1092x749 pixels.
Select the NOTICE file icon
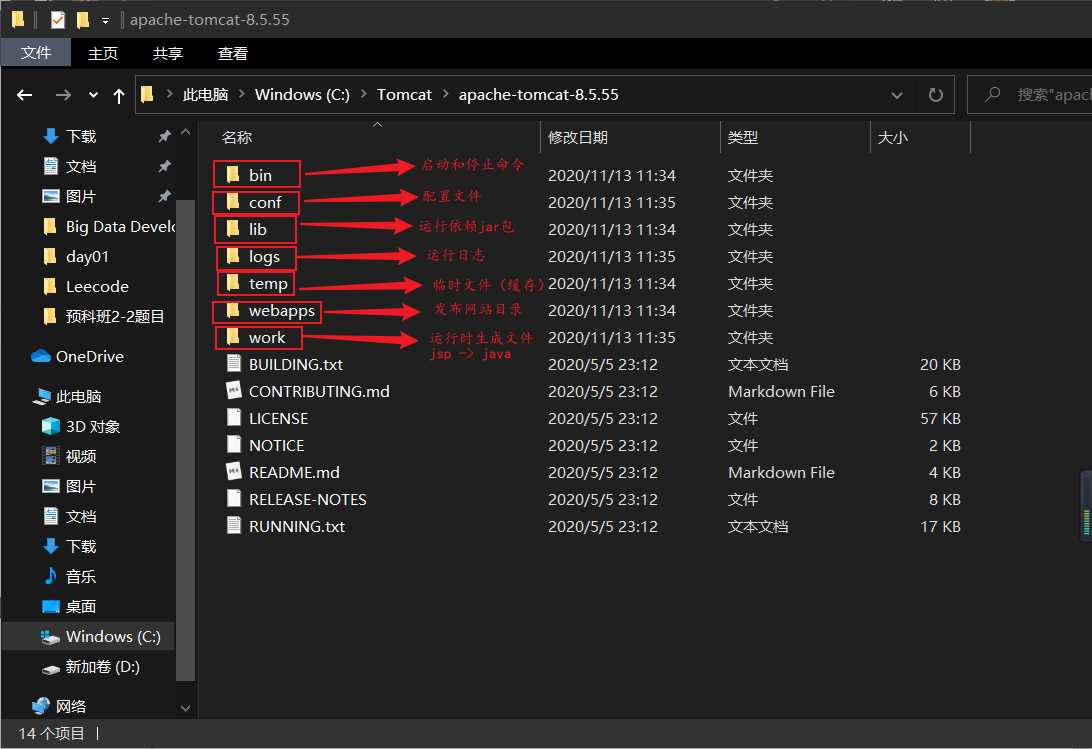coord(234,445)
